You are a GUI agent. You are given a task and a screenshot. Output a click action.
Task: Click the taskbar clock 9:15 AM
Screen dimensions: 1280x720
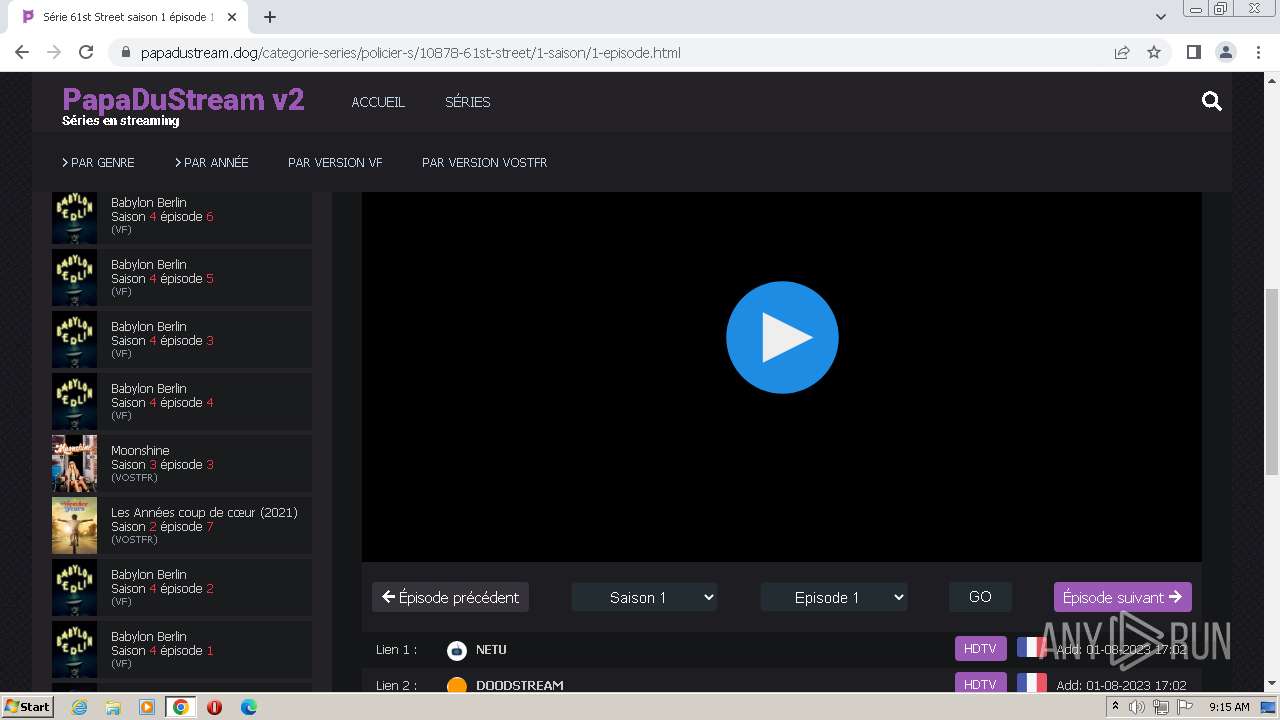1229,707
